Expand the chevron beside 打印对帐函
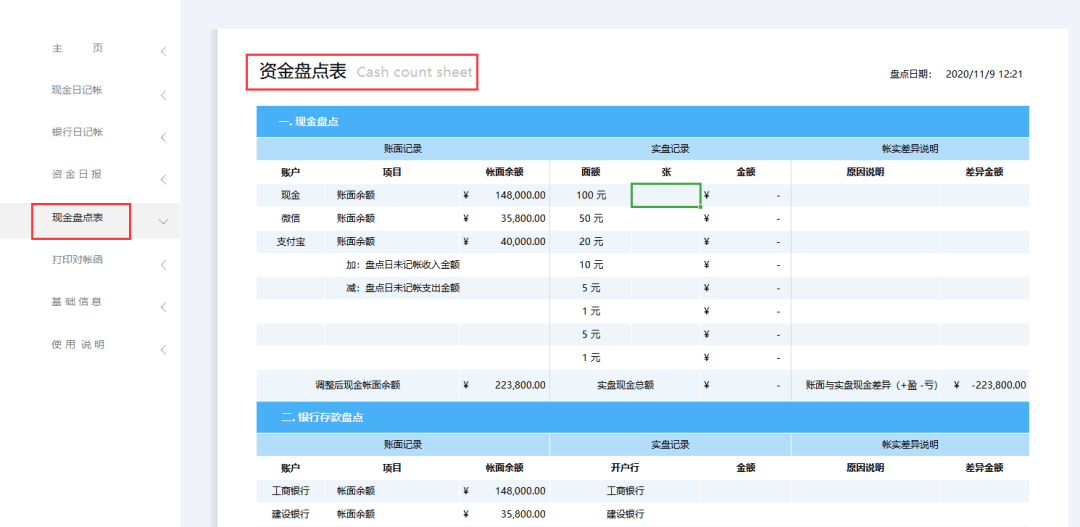1080x527 pixels. point(163,265)
